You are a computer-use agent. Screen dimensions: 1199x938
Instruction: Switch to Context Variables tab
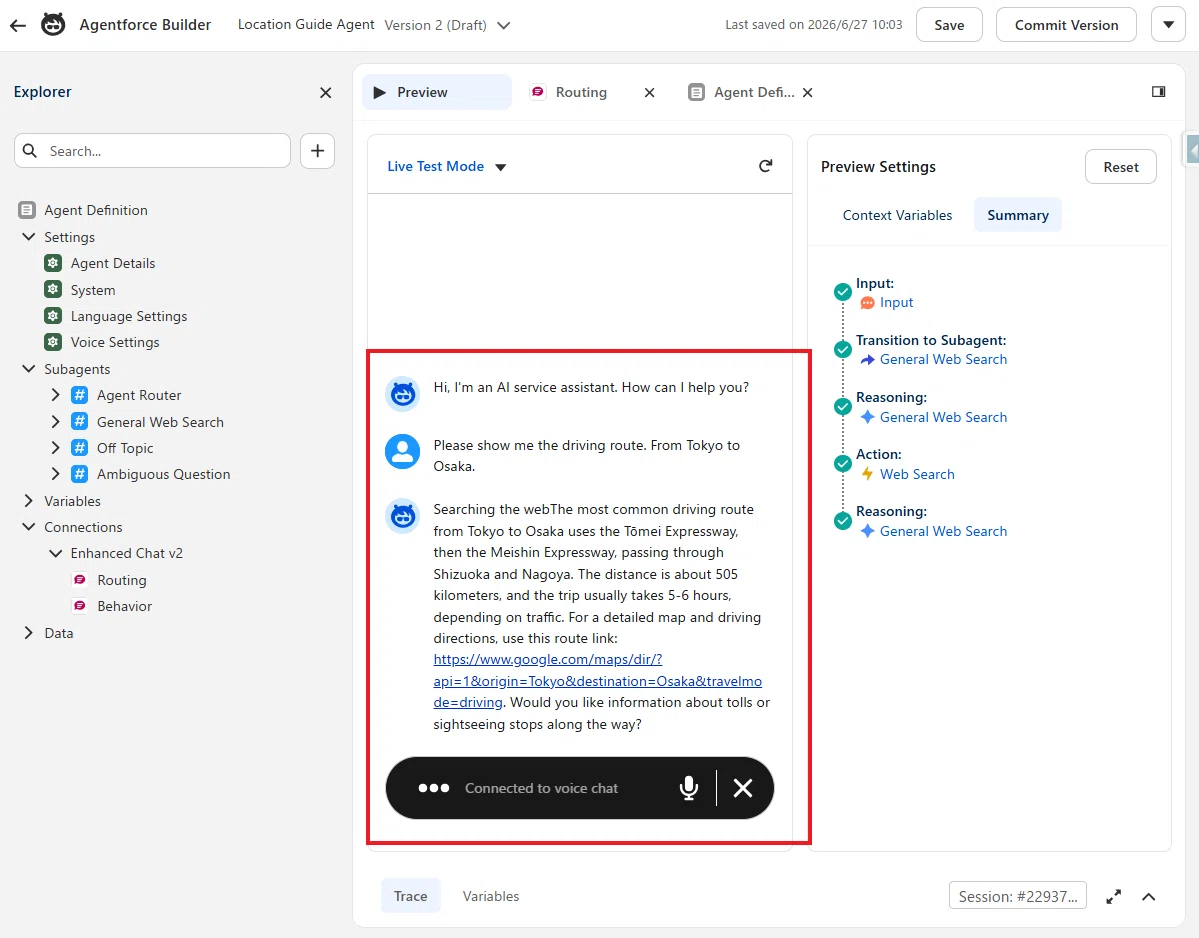897,215
